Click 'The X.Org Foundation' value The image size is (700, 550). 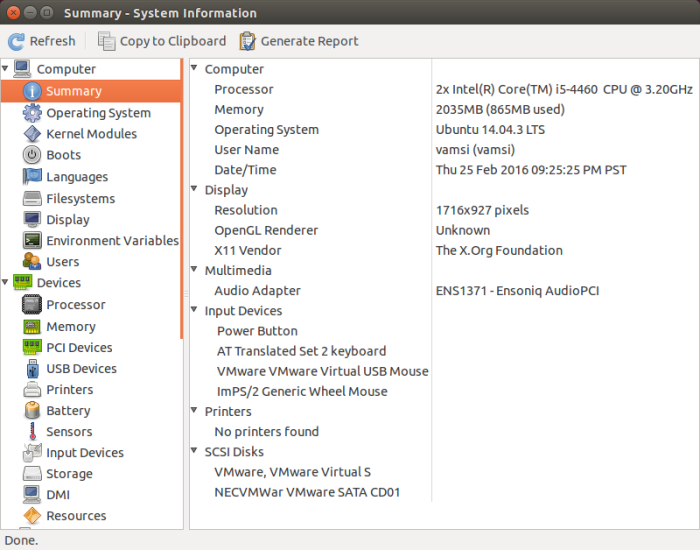tap(499, 250)
